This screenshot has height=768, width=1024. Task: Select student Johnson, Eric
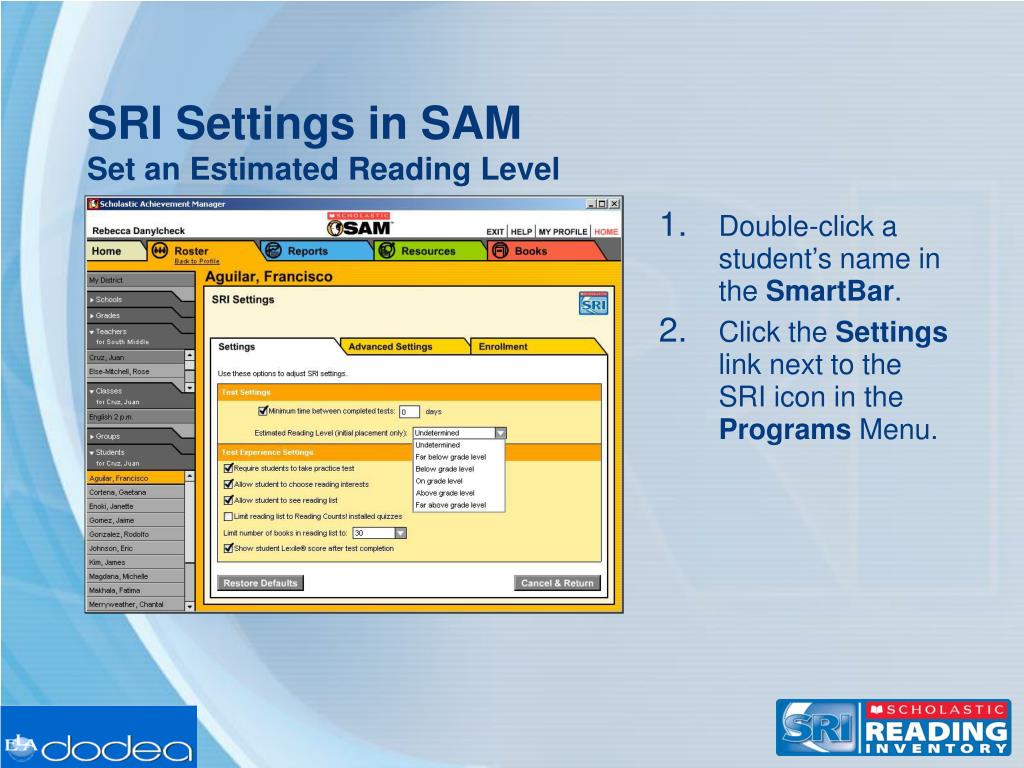tap(135, 549)
